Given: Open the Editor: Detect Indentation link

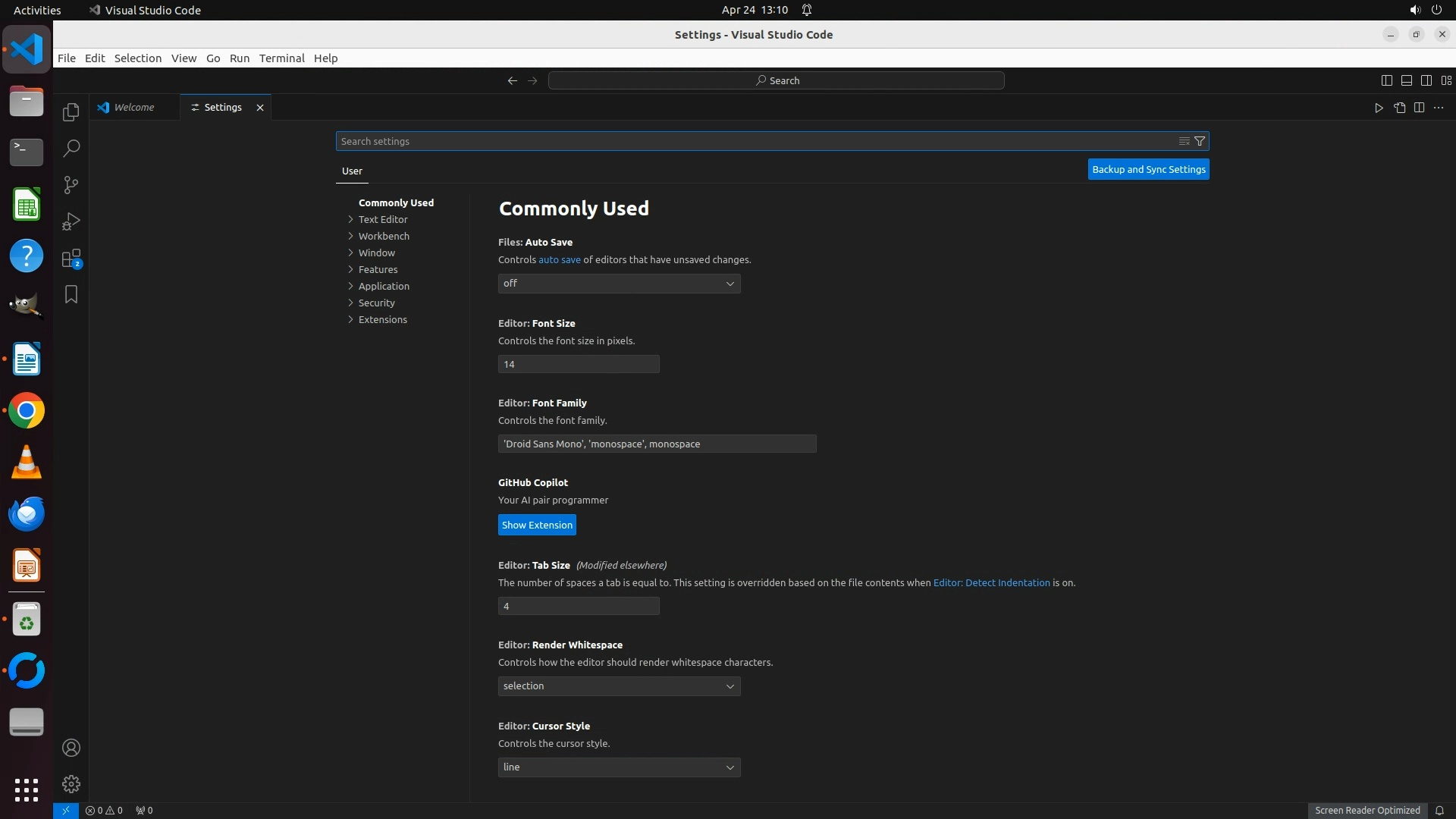Looking at the screenshot, I should pyautogui.click(x=991, y=582).
